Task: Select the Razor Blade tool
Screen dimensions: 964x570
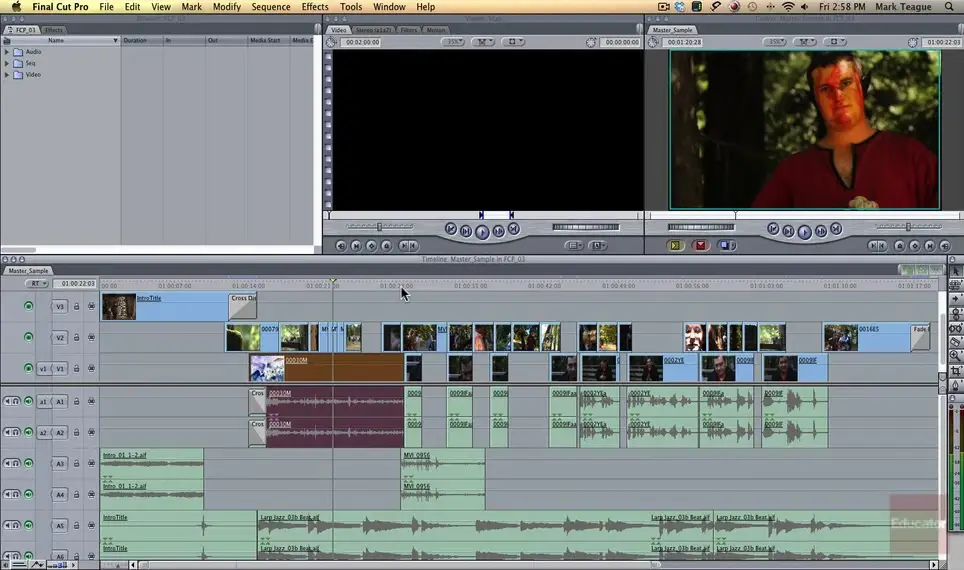Action: (956, 342)
